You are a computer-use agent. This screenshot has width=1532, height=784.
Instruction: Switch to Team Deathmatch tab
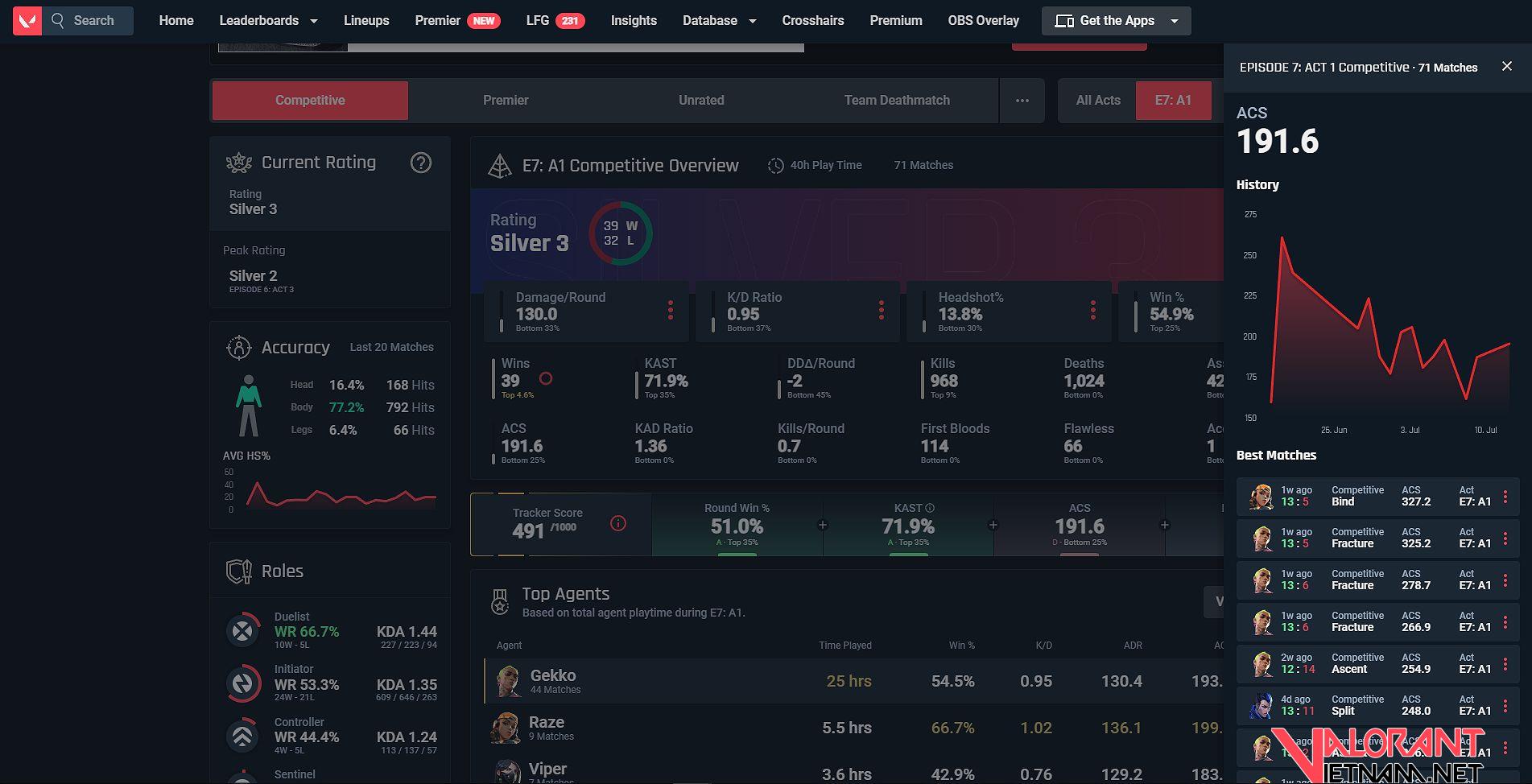(x=897, y=101)
